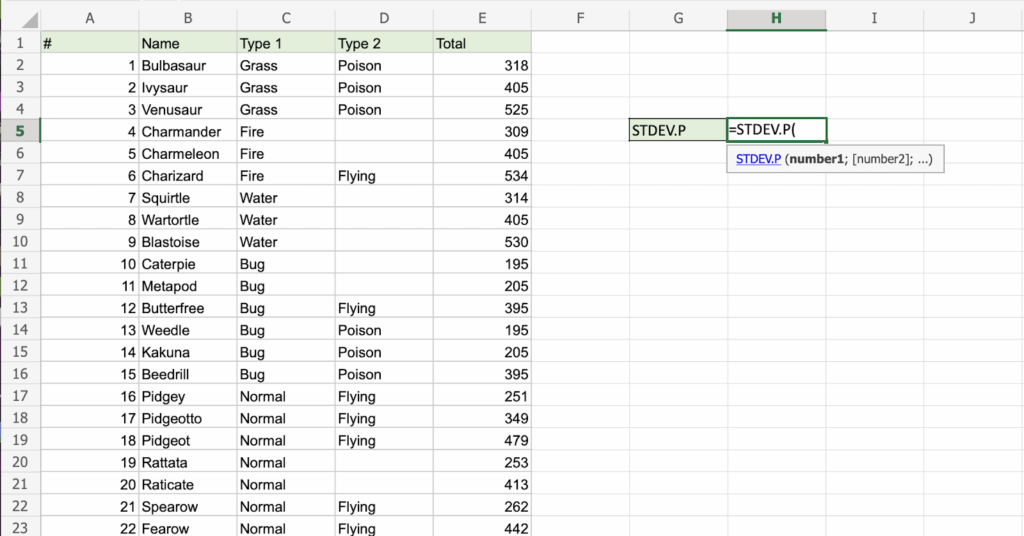Click the Bulbasaur name cell
The height and width of the screenshot is (536, 1024).
coord(187,65)
